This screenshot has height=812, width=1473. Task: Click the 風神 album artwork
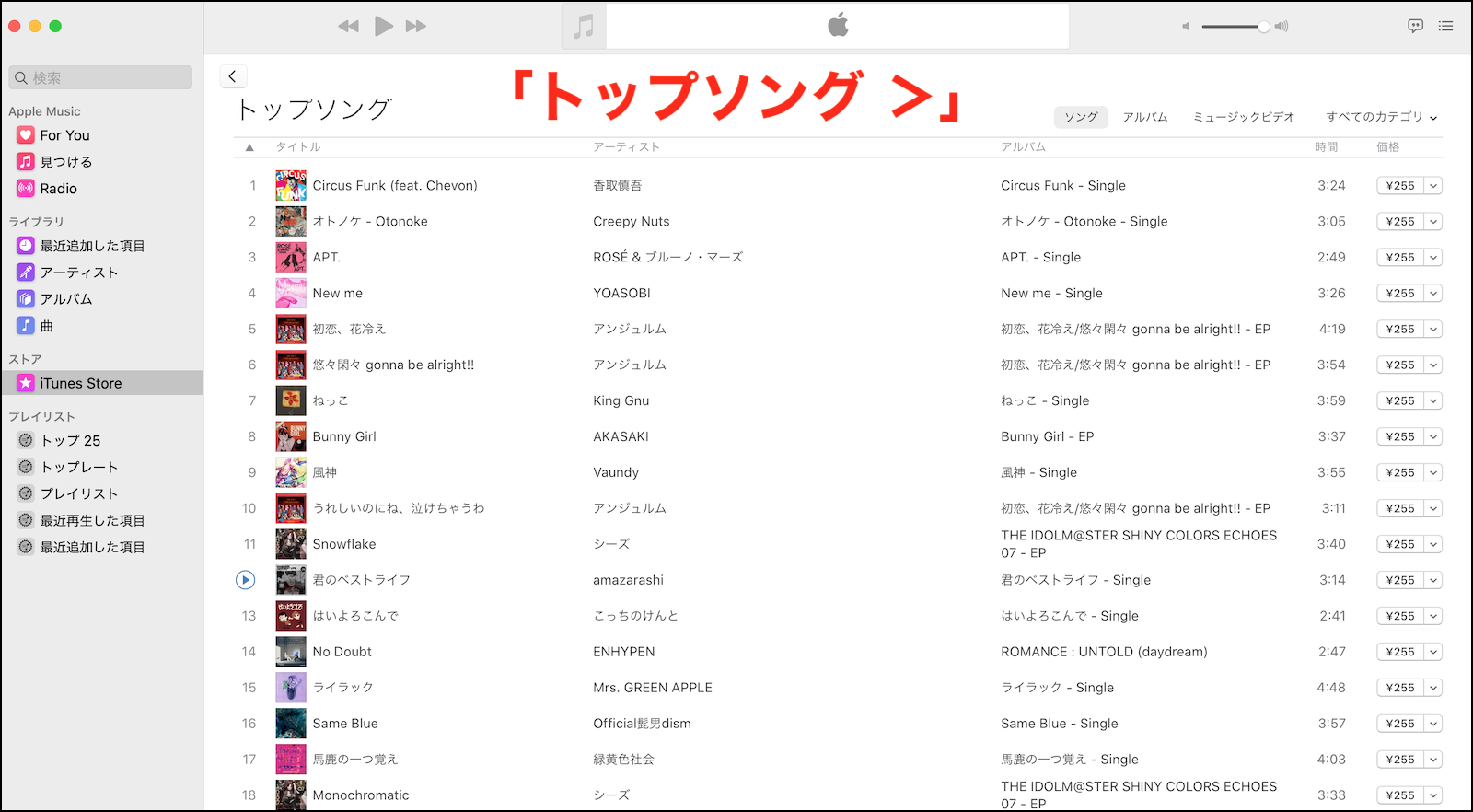(x=291, y=473)
